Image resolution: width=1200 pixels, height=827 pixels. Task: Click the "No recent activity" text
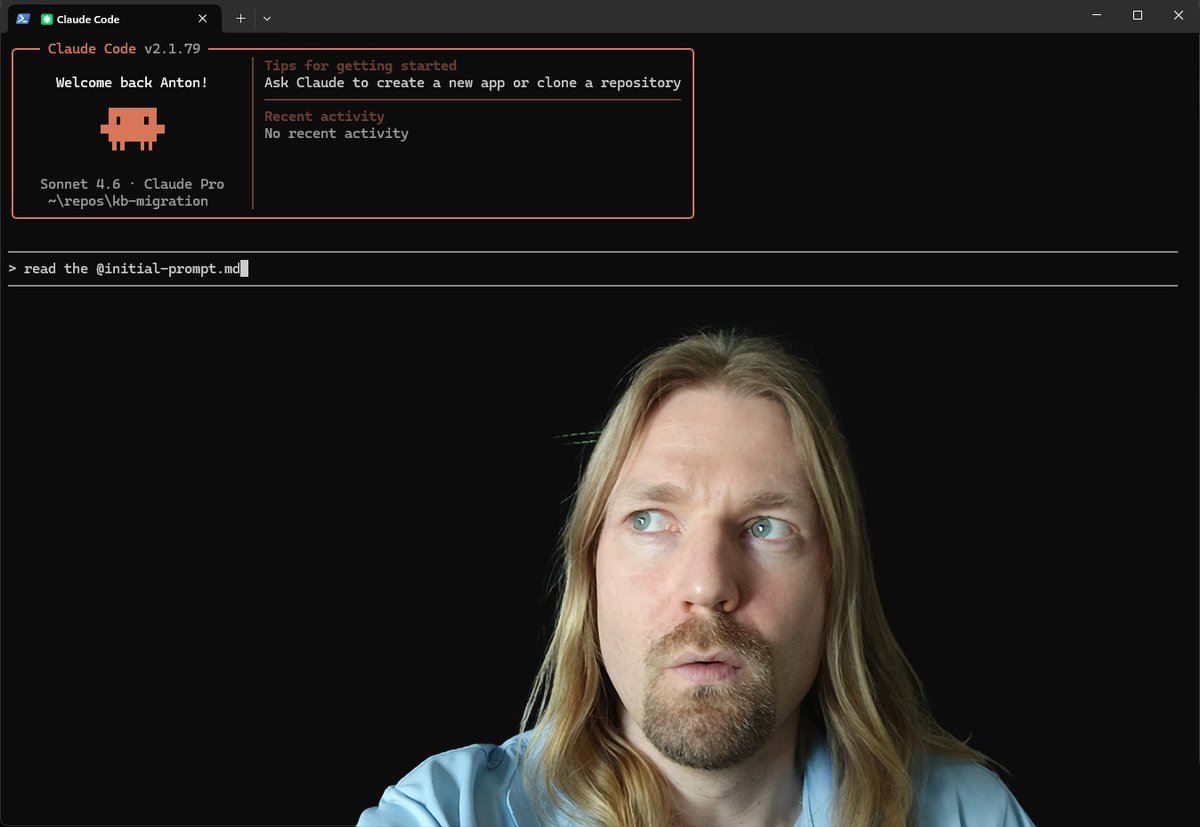(336, 133)
